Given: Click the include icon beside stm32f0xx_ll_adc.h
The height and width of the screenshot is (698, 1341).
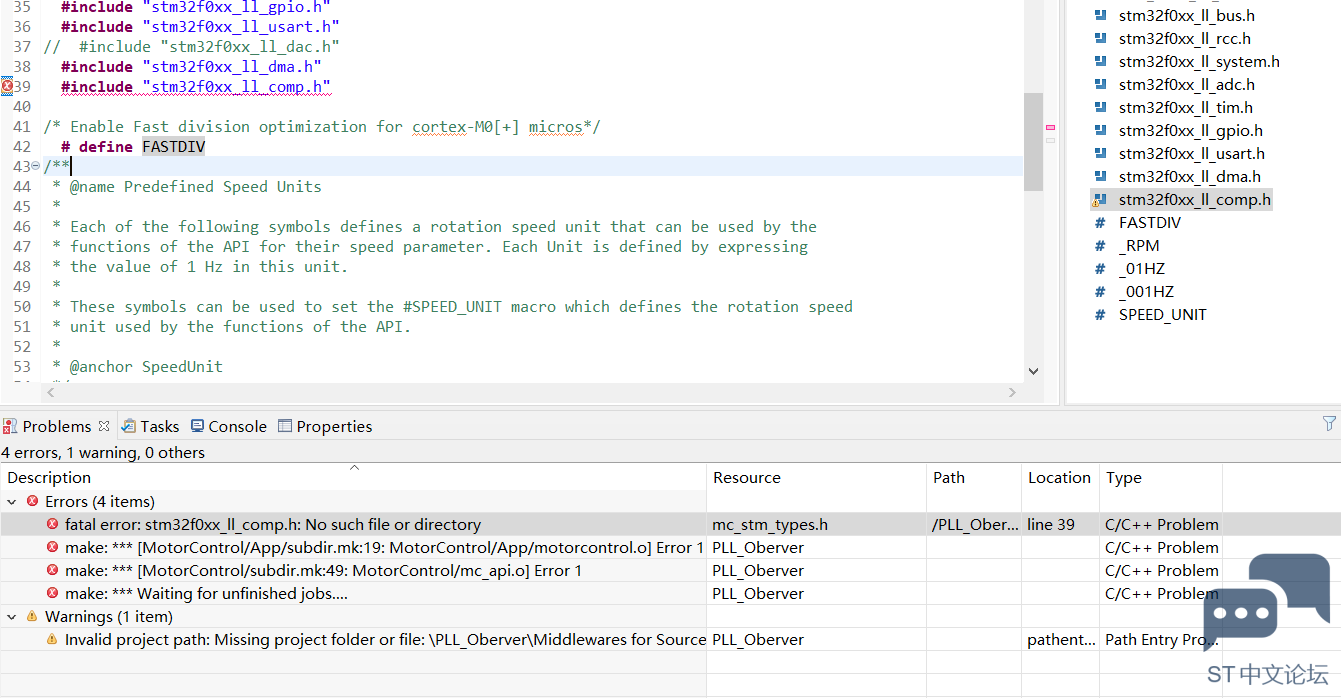Looking at the screenshot, I should 1100,84.
